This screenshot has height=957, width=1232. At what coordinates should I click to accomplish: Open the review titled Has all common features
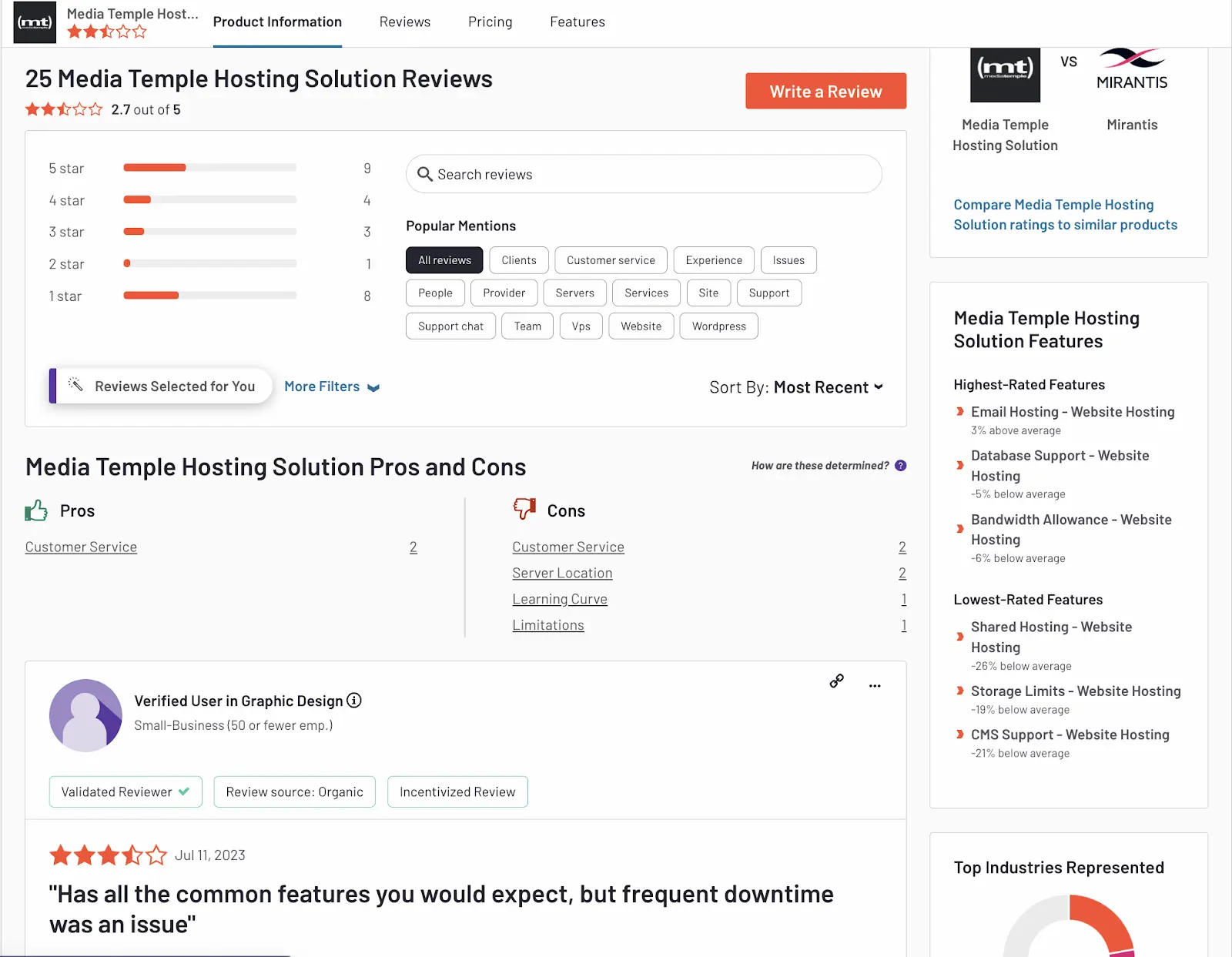[441, 908]
